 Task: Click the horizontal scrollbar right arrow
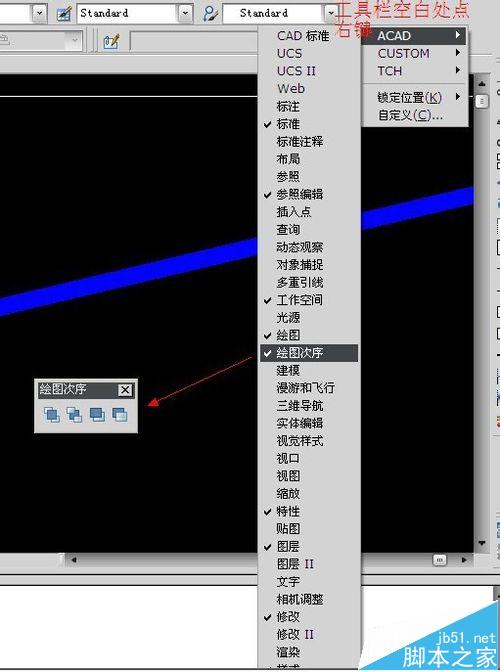pyautogui.click(x=464, y=560)
